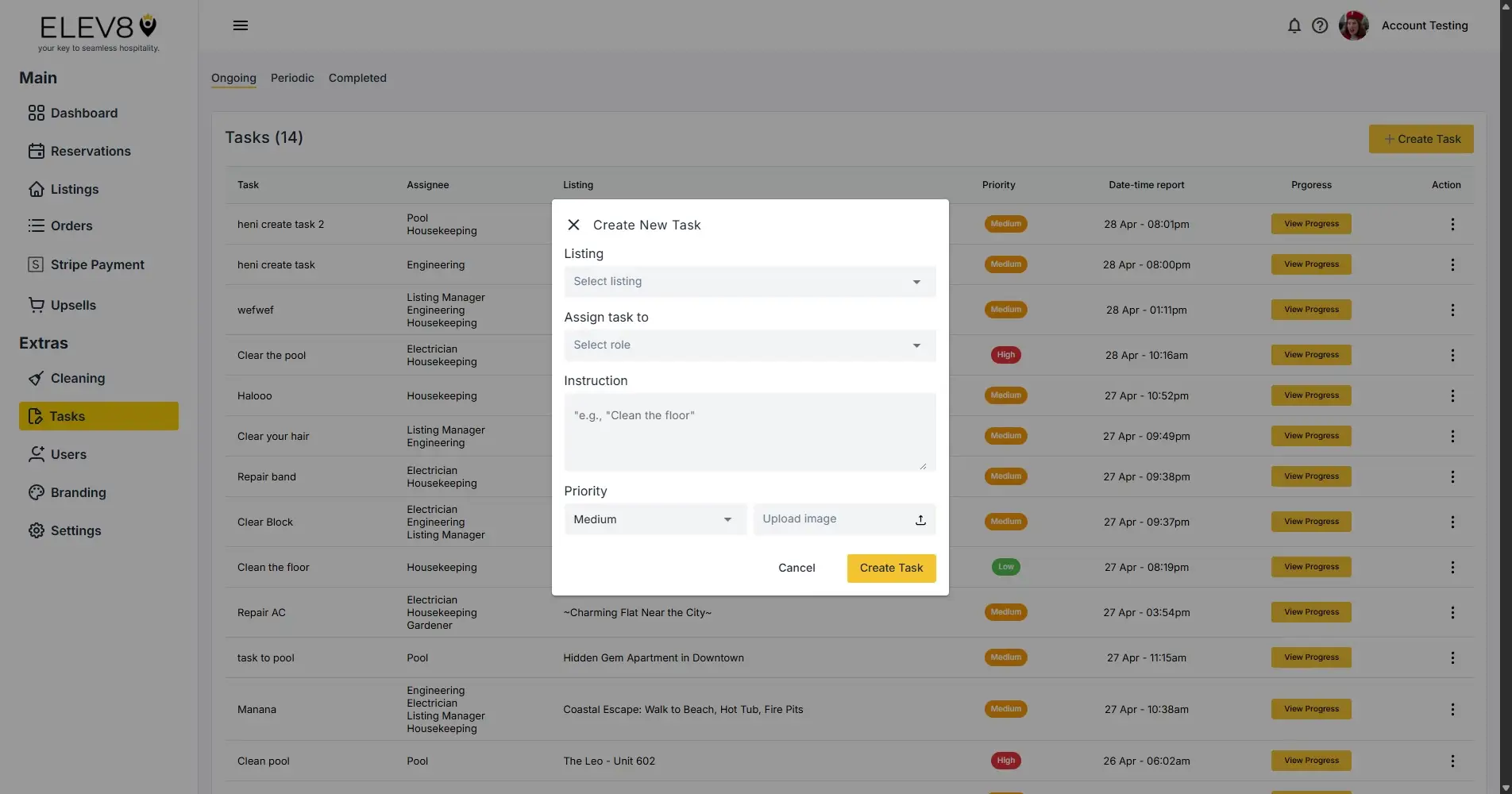Open the Branding section
This screenshot has height=794, width=1512.
coord(36,492)
